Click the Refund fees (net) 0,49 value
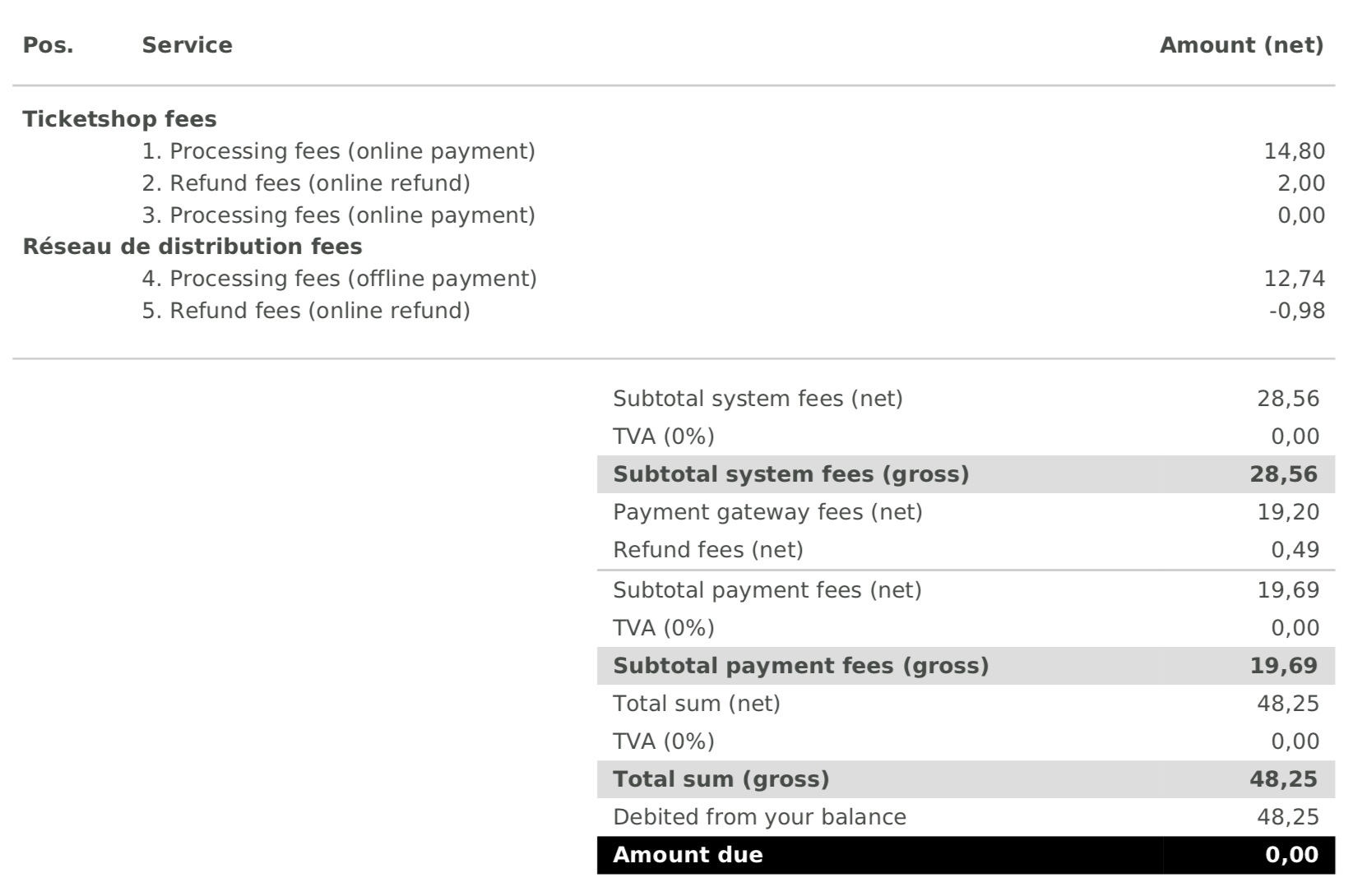 tap(1295, 550)
